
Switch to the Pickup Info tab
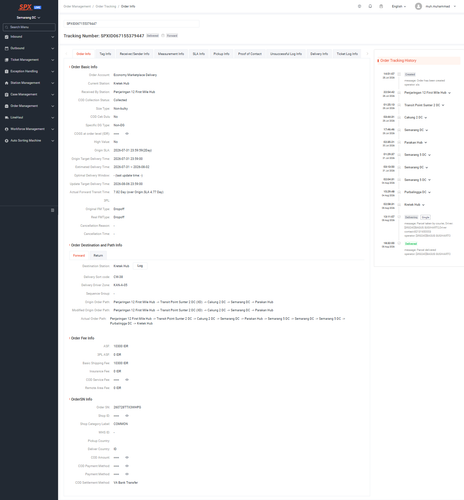(x=222, y=54)
